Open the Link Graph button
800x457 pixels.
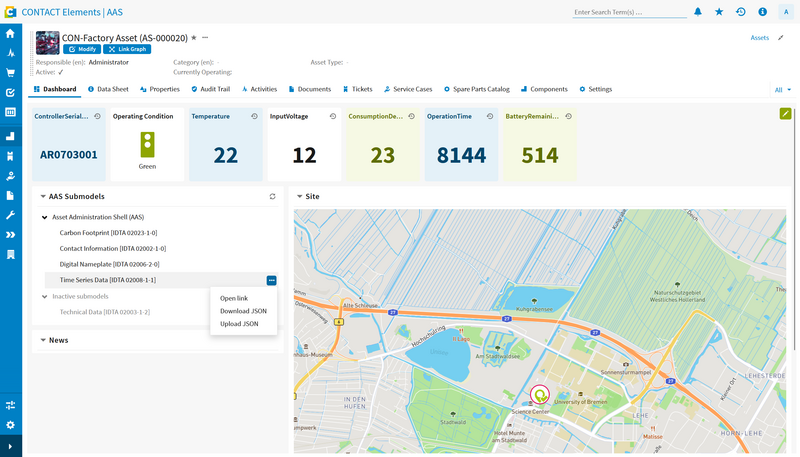coord(127,49)
